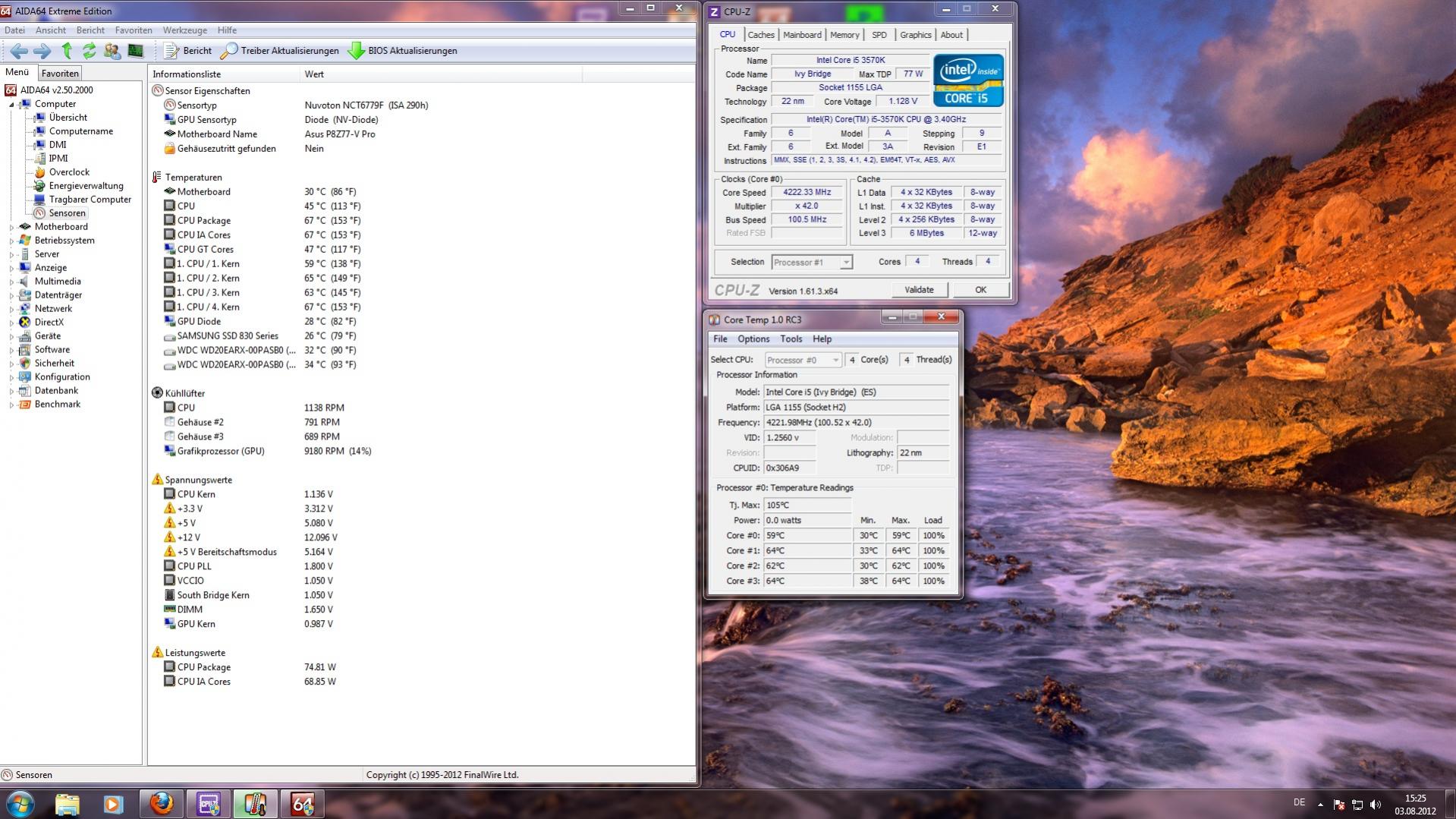Click the Overclock flame icon
The width and height of the screenshot is (1456, 819).
[39, 172]
